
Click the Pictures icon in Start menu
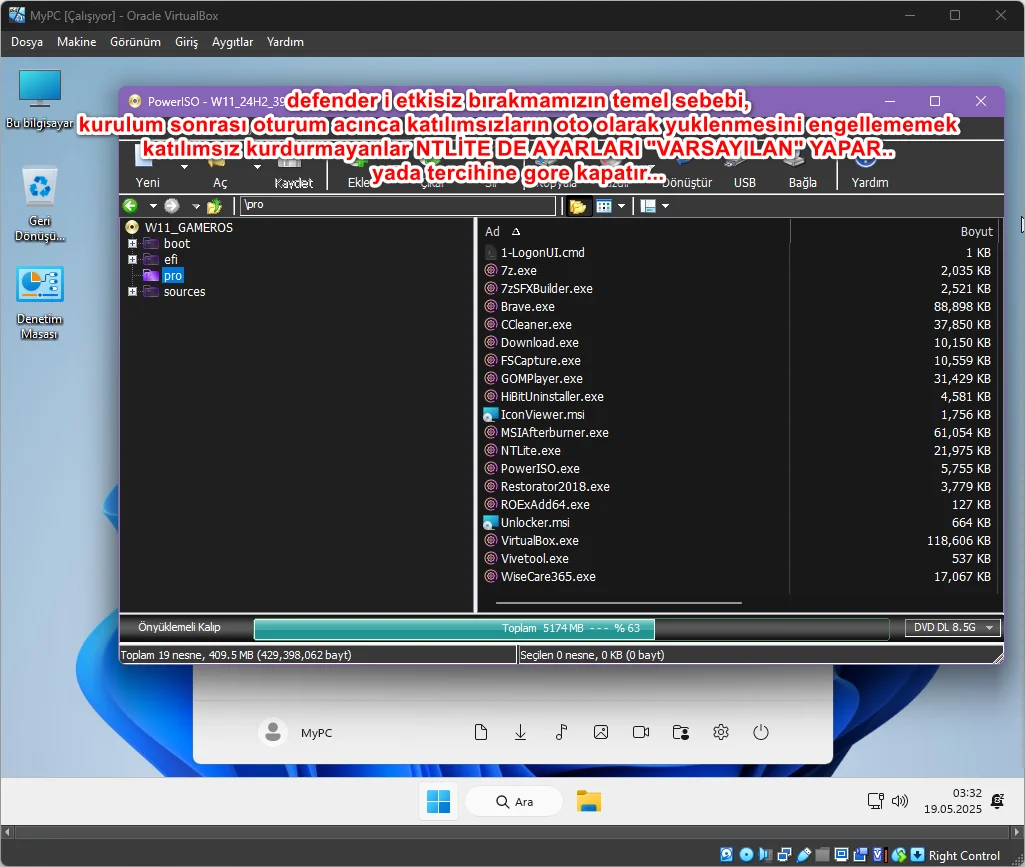point(601,732)
